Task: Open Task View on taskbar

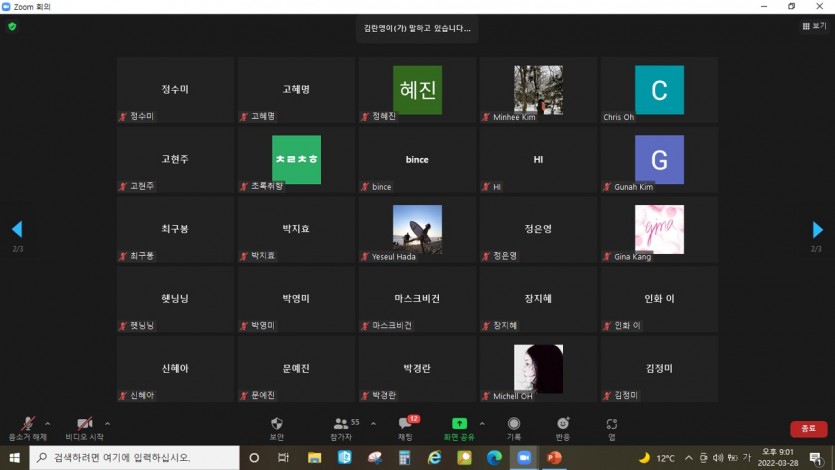Action: point(283,458)
